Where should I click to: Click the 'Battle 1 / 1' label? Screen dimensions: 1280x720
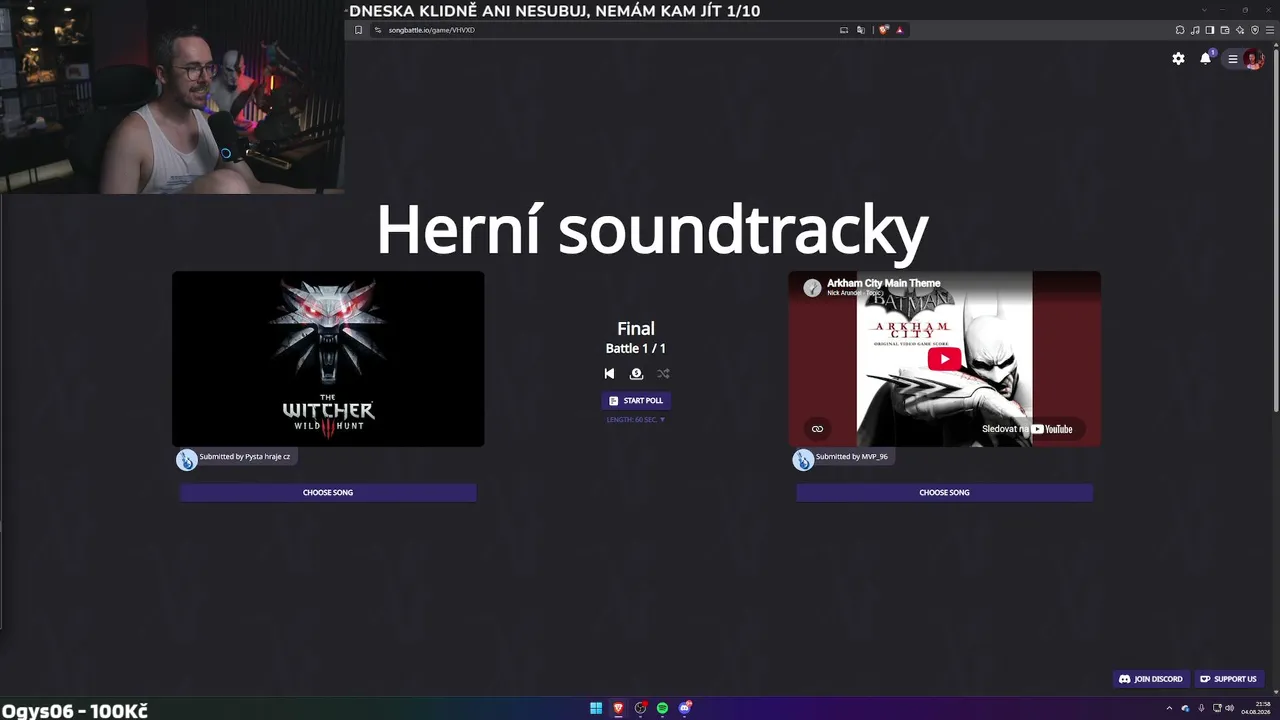tap(636, 348)
